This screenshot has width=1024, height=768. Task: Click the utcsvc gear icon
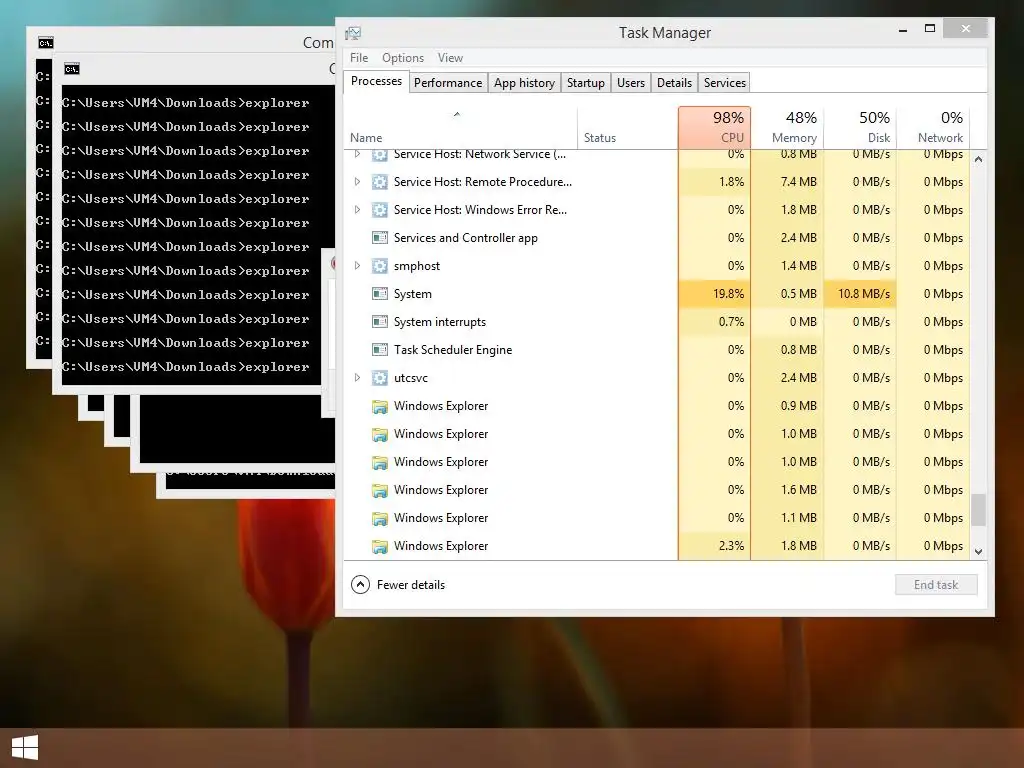tap(379, 377)
